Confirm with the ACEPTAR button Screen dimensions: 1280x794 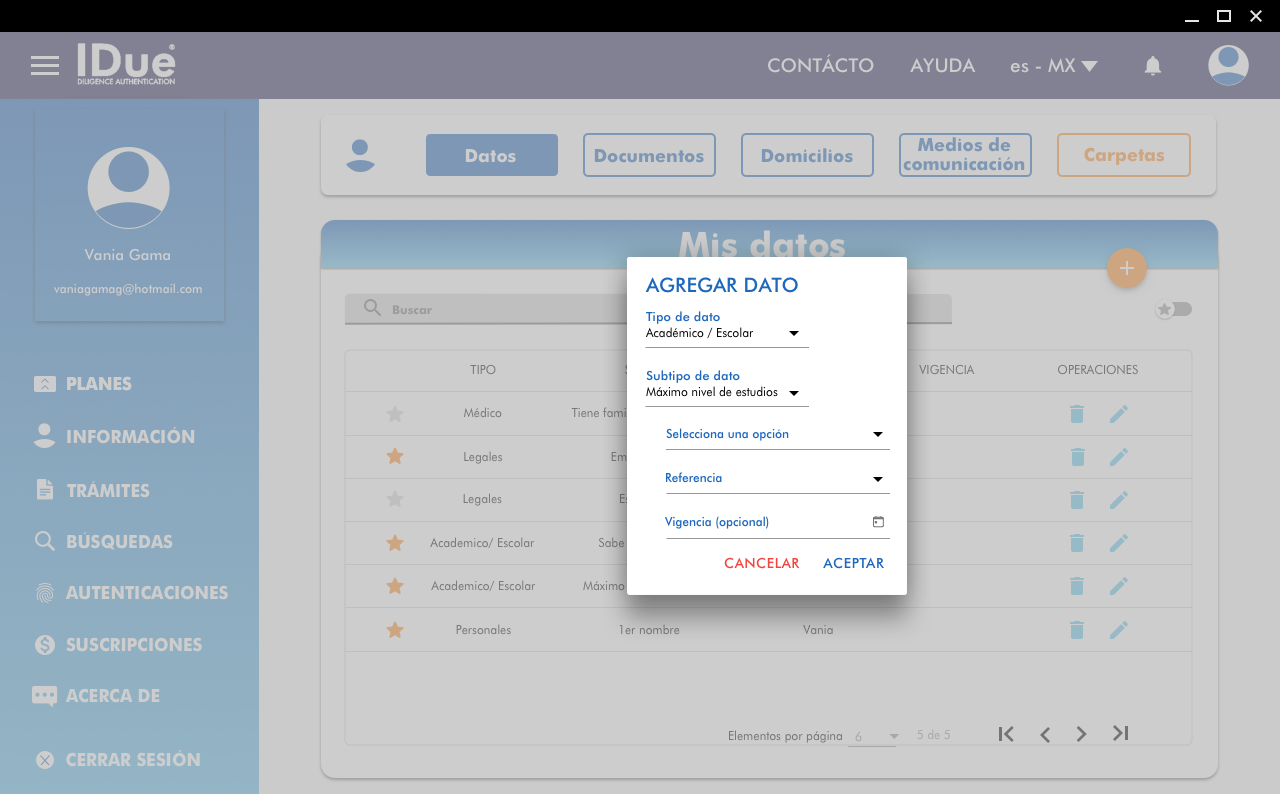pyautogui.click(x=853, y=563)
